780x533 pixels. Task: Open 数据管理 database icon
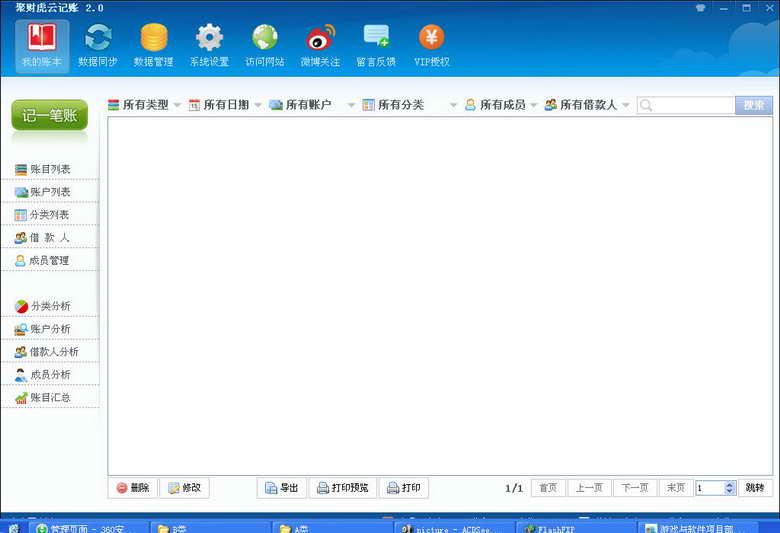click(154, 45)
